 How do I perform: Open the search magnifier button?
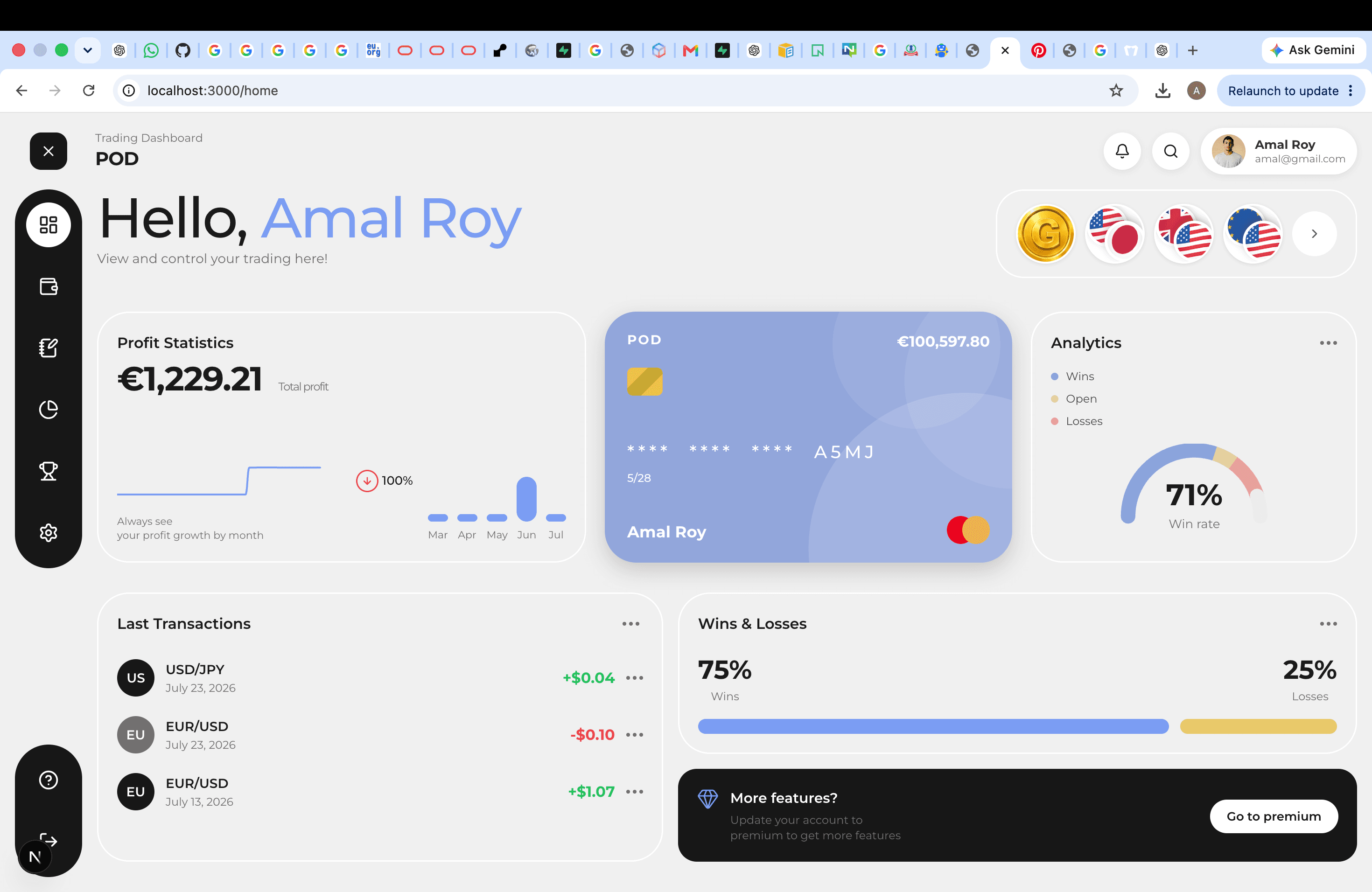(x=1170, y=151)
